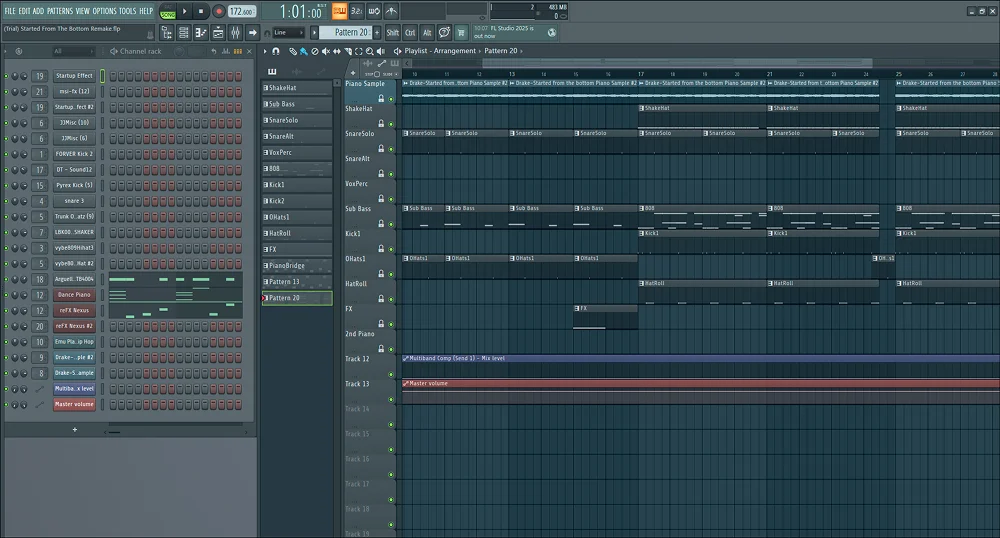Click the Play button

(185, 11)
